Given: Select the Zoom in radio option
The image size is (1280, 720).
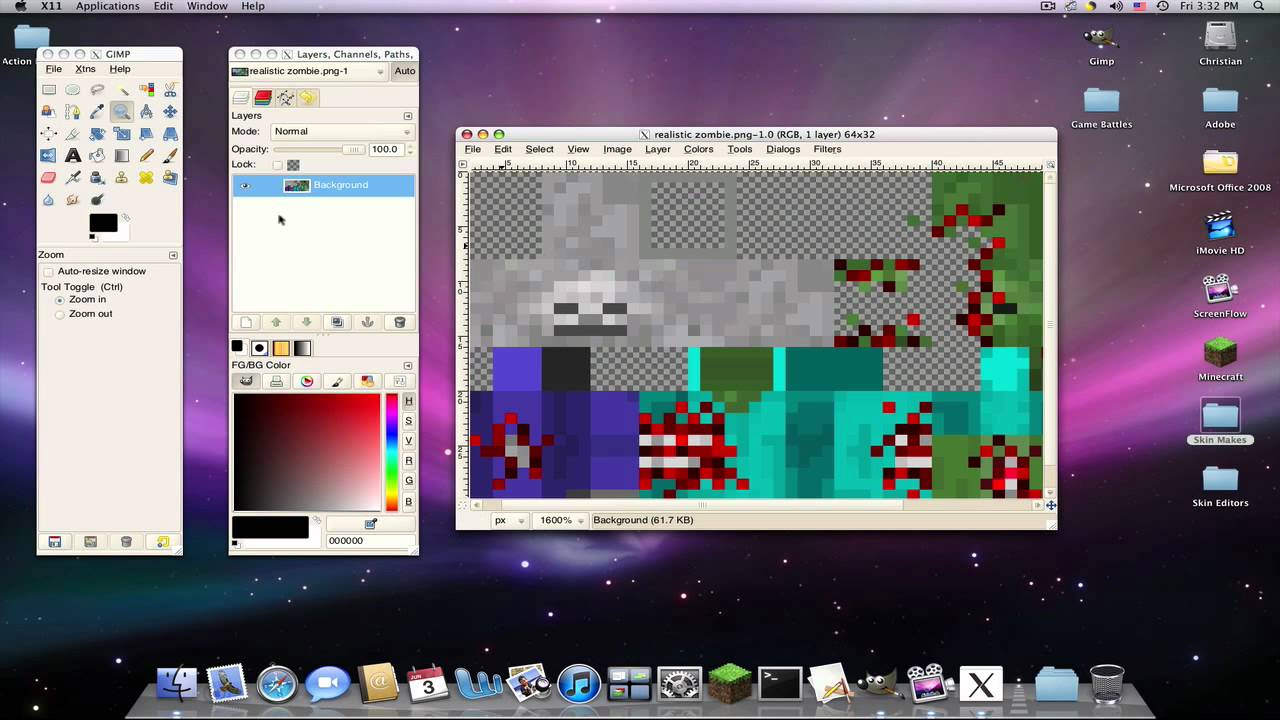Looking at the screenshot, I should point(60,300).
